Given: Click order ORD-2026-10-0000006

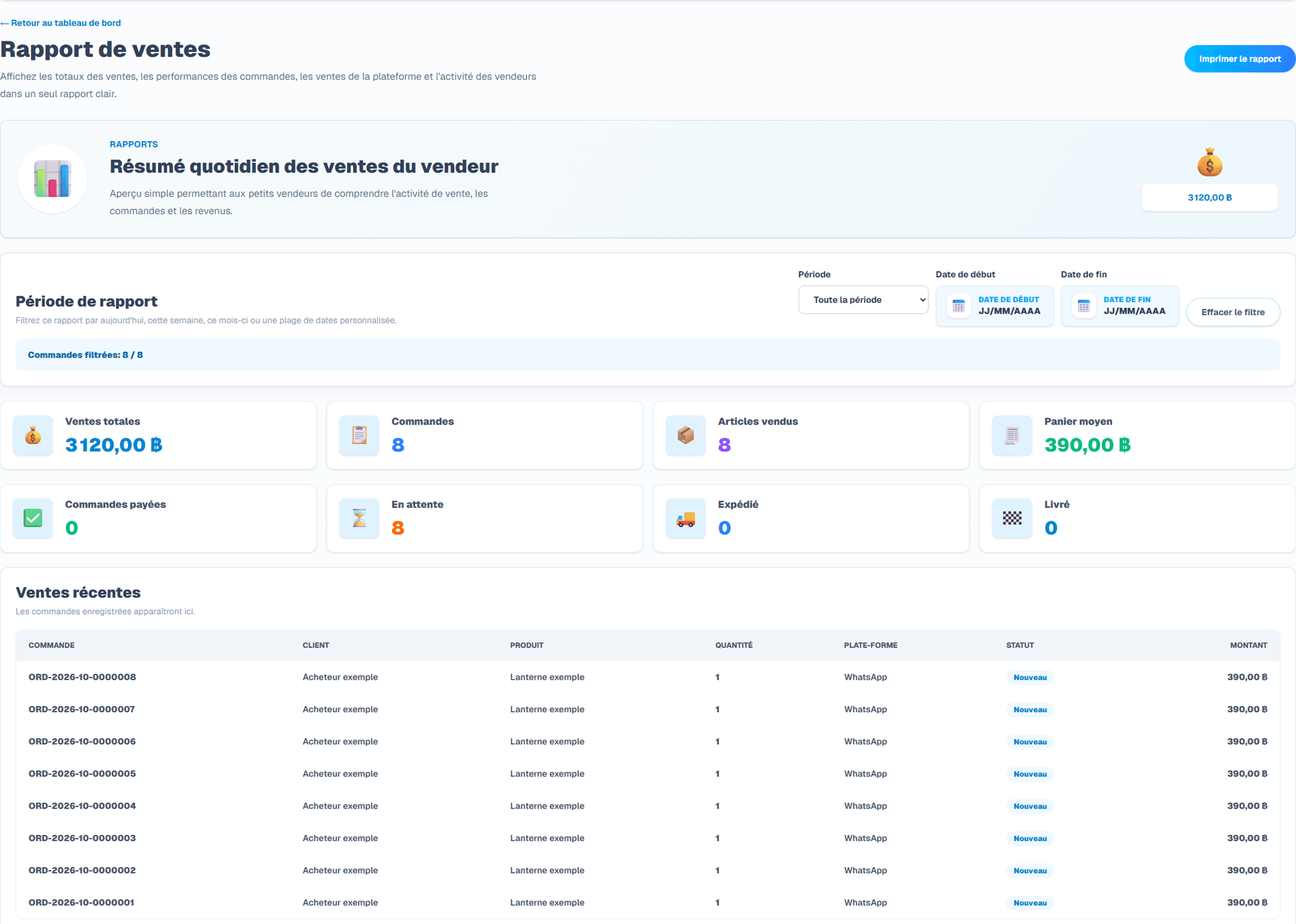Looking at the screenshot, I should point(82,741).
